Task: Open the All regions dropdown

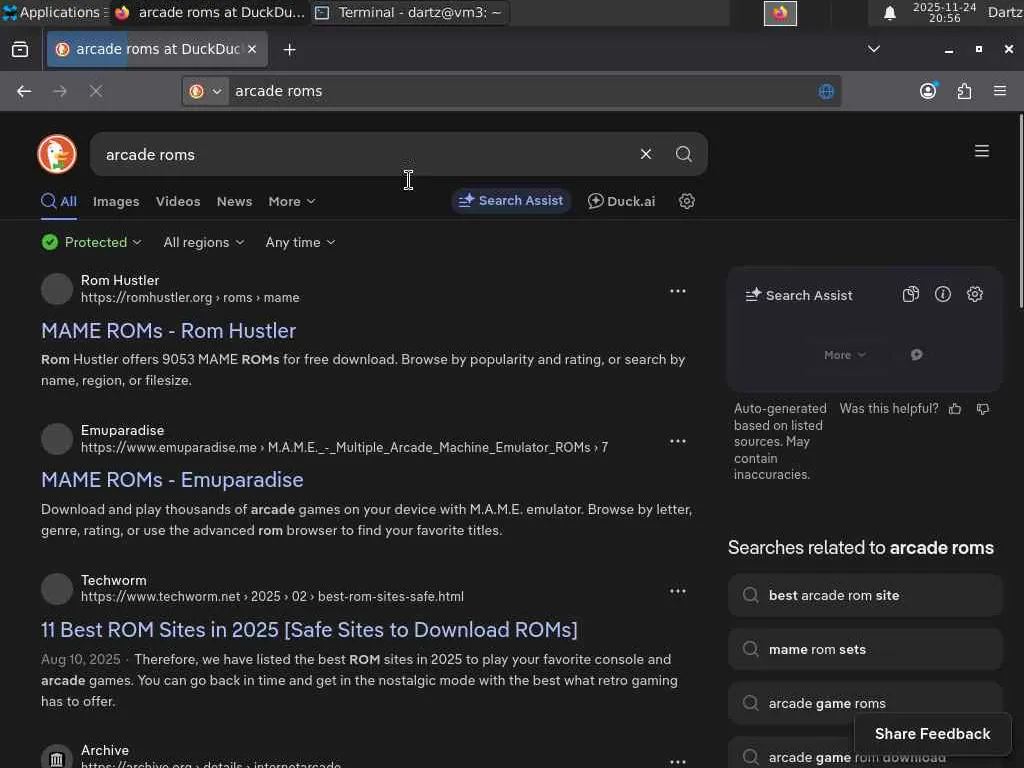Action: [204, 242]
